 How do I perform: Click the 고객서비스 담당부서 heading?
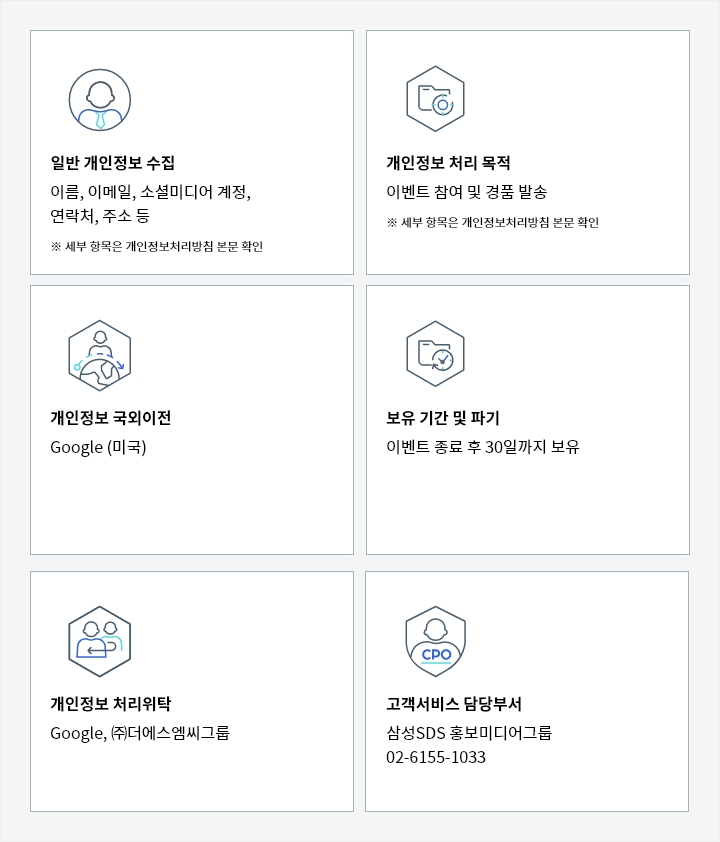pyautogui.click(x=454, y=704)
